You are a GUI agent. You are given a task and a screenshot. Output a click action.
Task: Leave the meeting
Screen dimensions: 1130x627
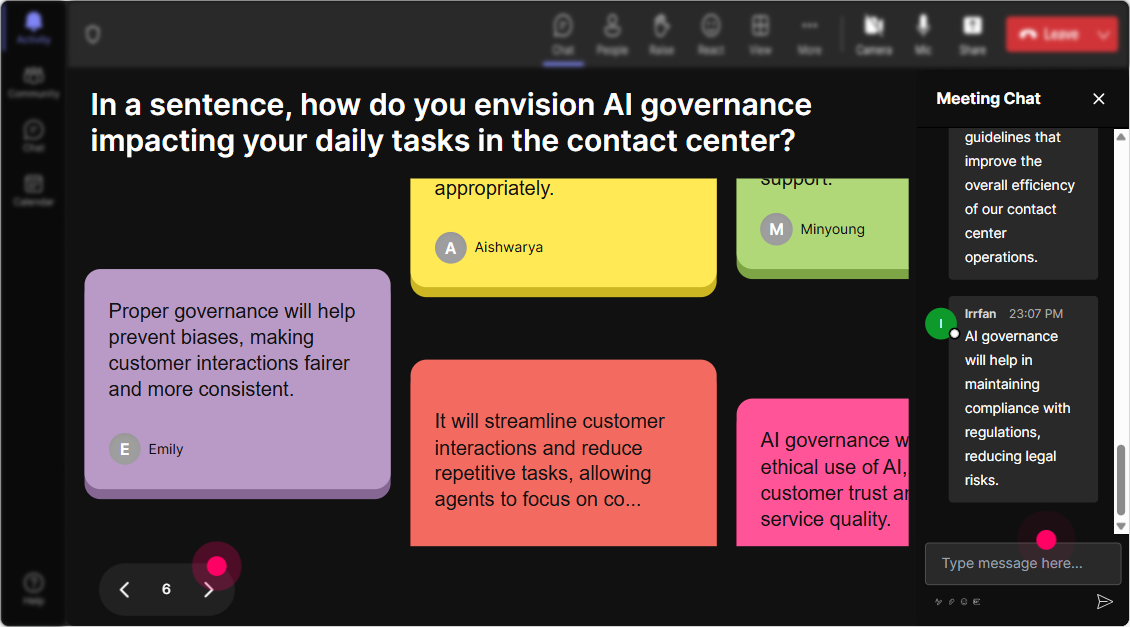point(1049,34)
